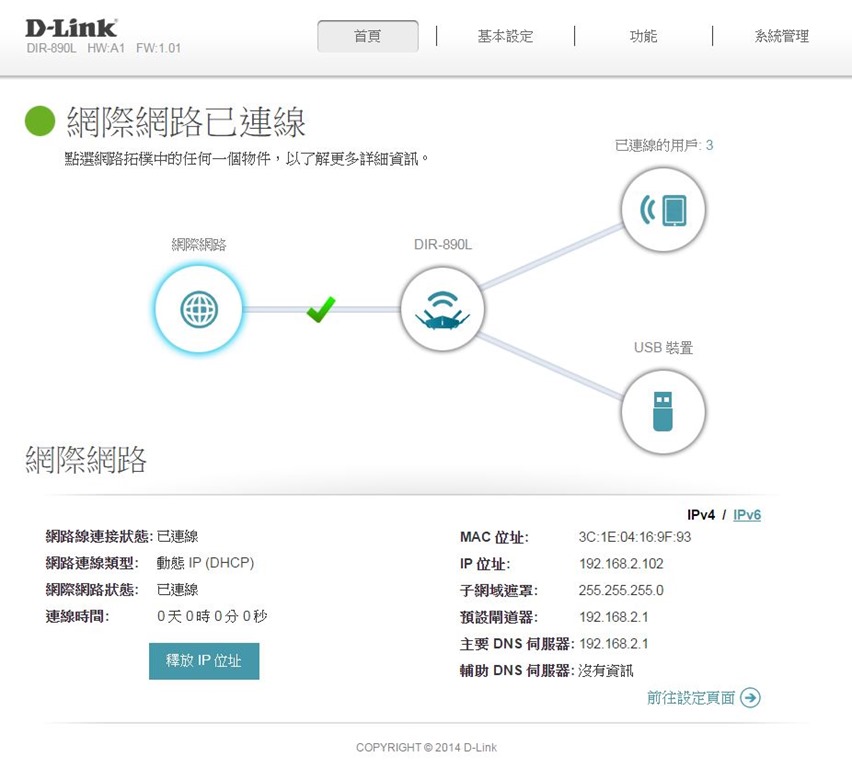Switch to the 首頁 tab
This screenshot has height=768, width=852.
(368, 36)
